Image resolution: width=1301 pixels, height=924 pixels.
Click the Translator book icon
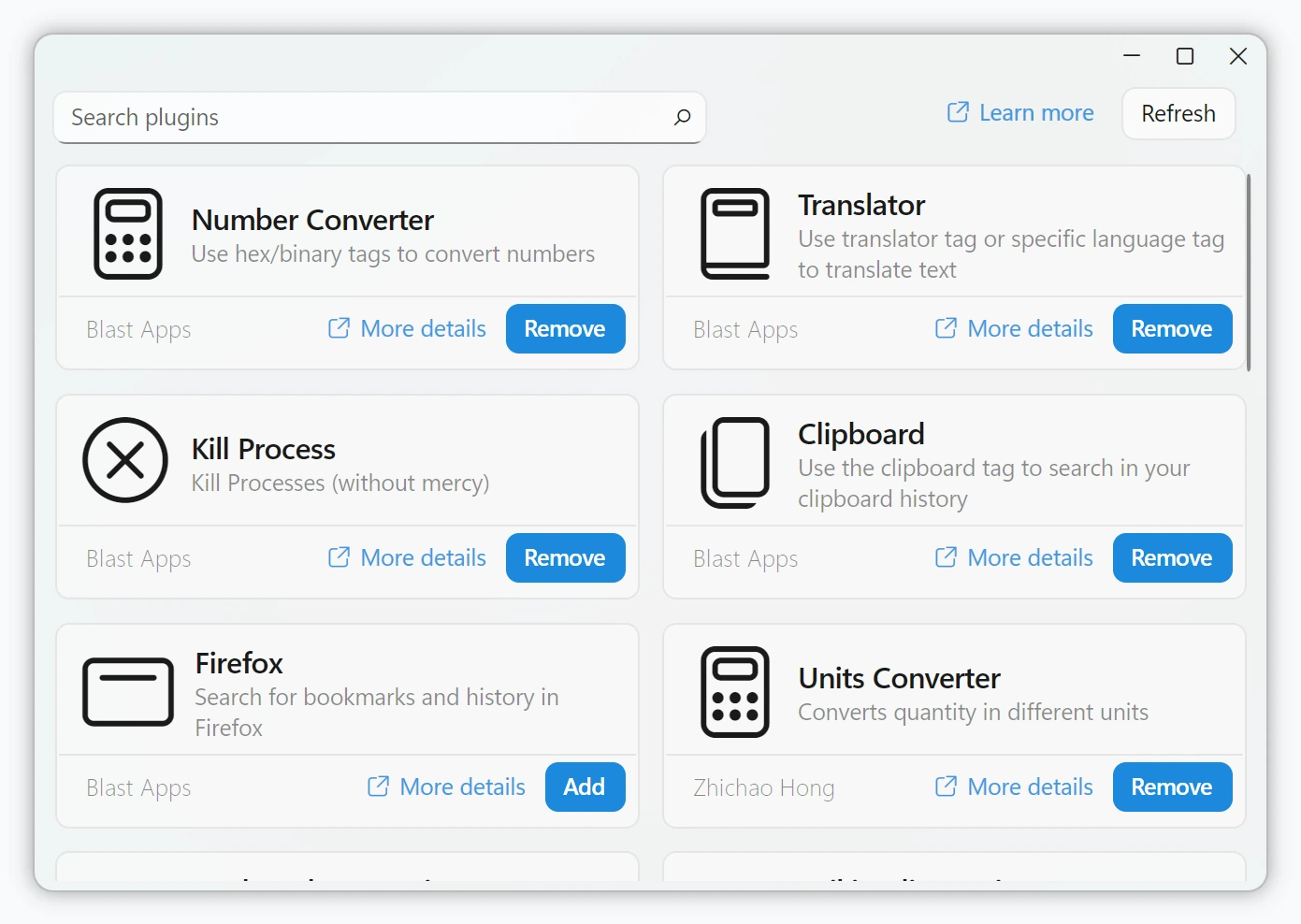coord(736,234)
